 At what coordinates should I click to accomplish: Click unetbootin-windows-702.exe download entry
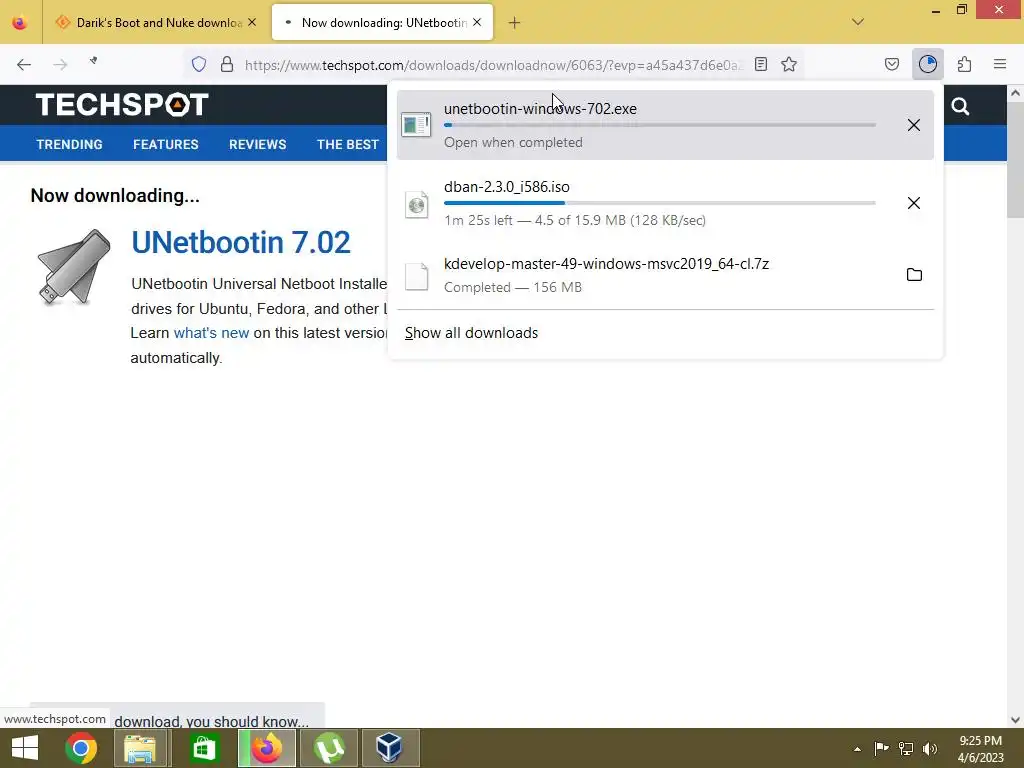pos(665,125)
